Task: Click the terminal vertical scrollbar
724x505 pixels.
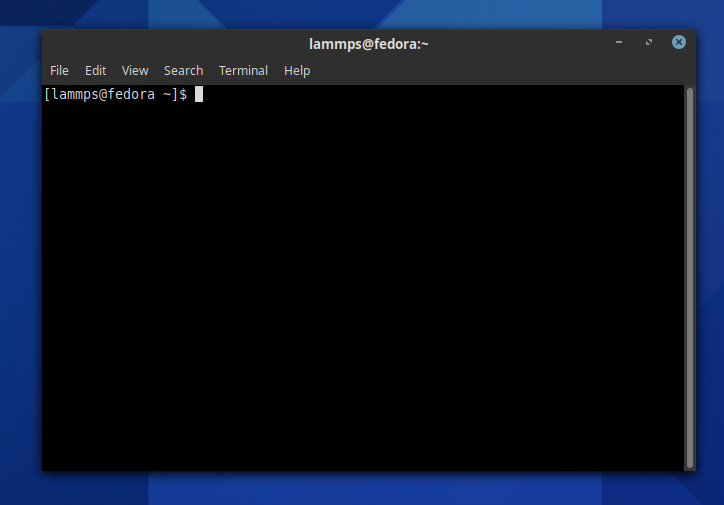Action: [690, 277]
